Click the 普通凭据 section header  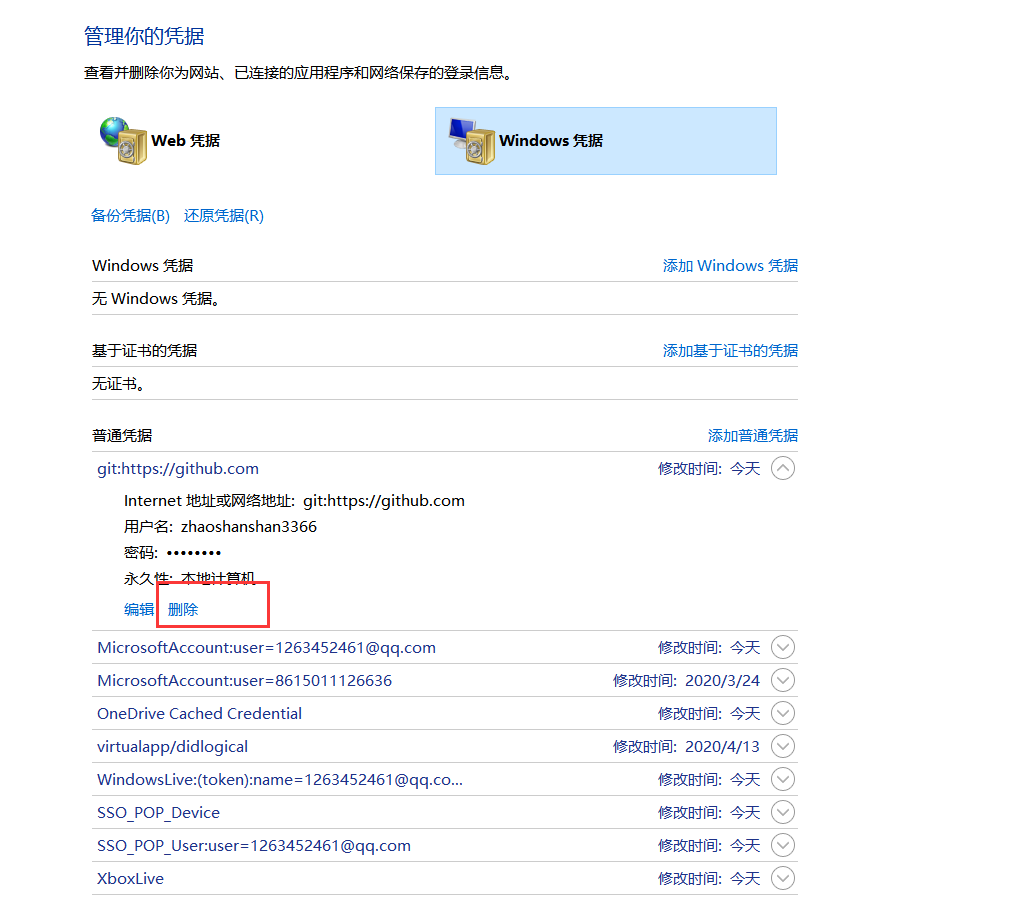click(x=122, y=436)
